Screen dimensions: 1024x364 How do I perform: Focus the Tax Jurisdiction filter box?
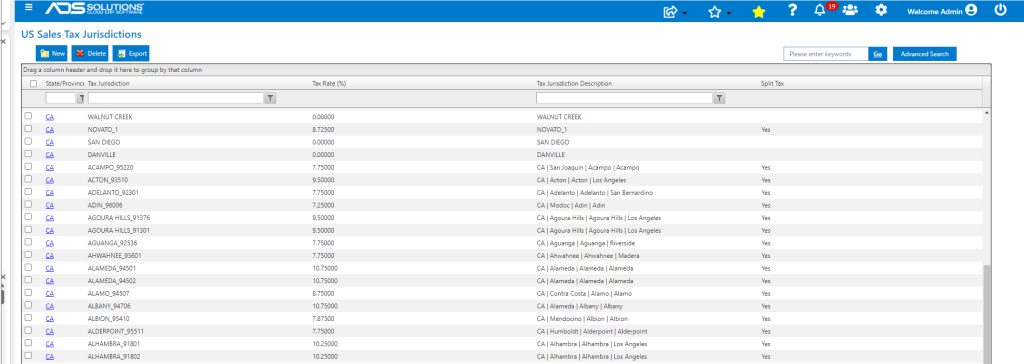[176, 98]
